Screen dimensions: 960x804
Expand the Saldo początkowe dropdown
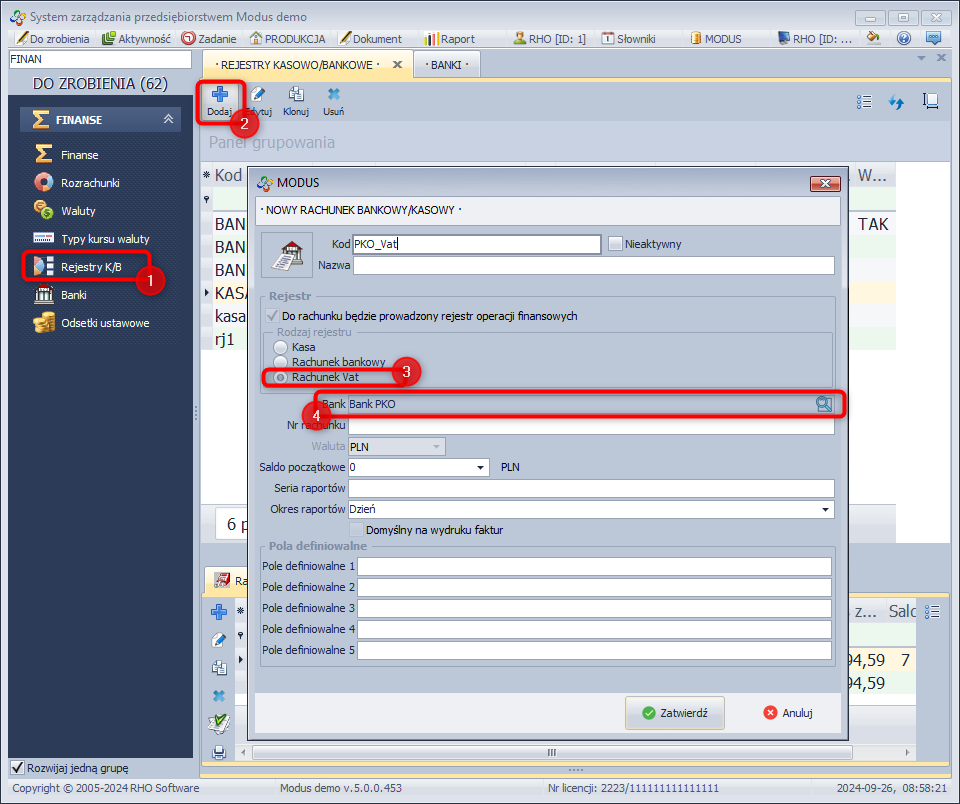[481, 467]
